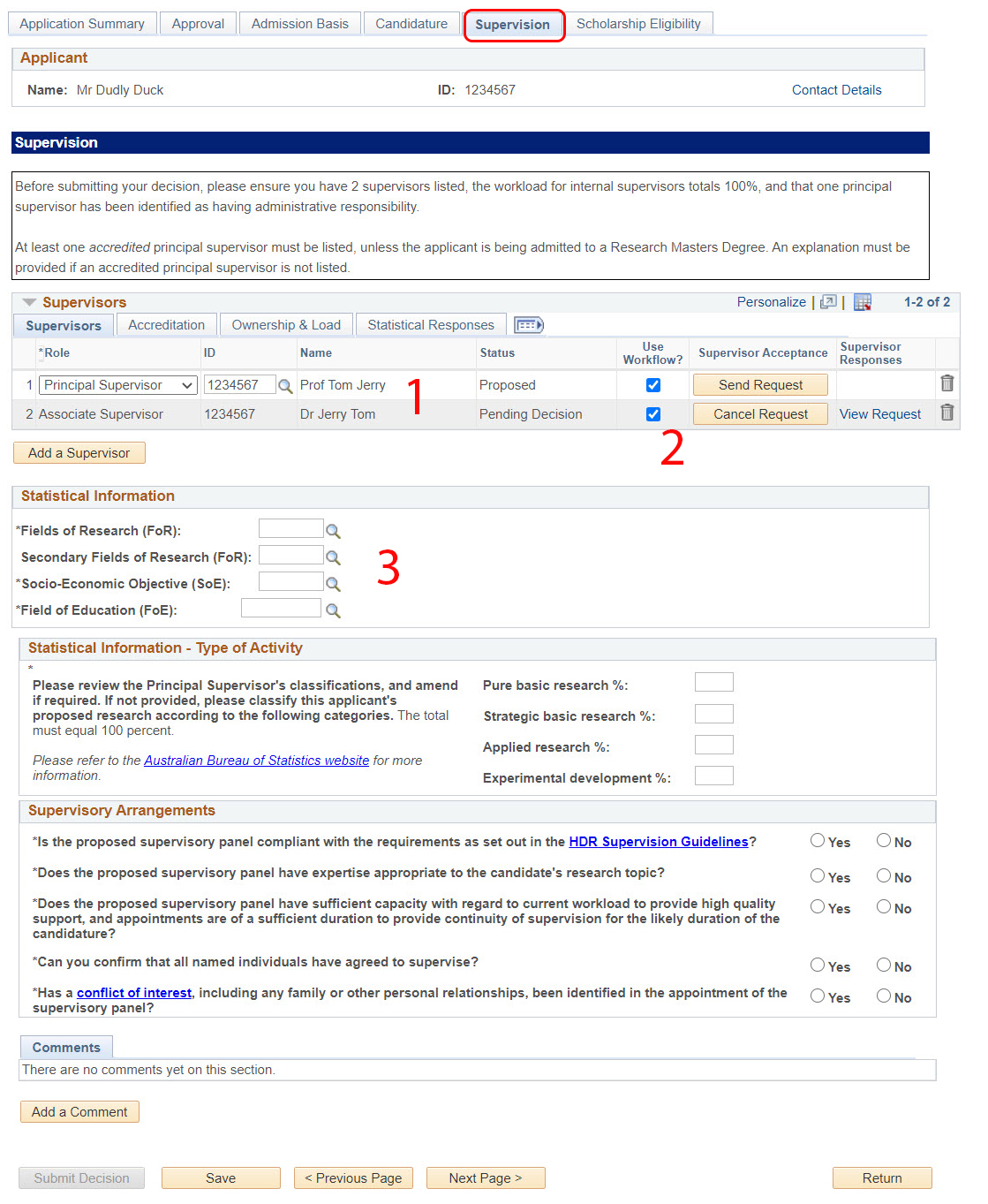Image resolution: width=988 pixels, height=1204 pixels.
Task: Open the Ownership & Load tab
Action: 286,325
